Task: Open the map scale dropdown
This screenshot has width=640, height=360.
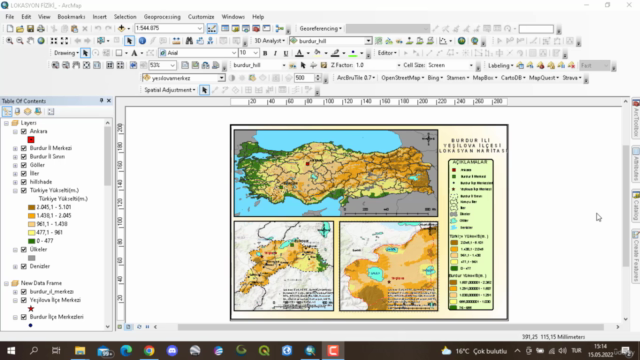Action: (200, 28)
